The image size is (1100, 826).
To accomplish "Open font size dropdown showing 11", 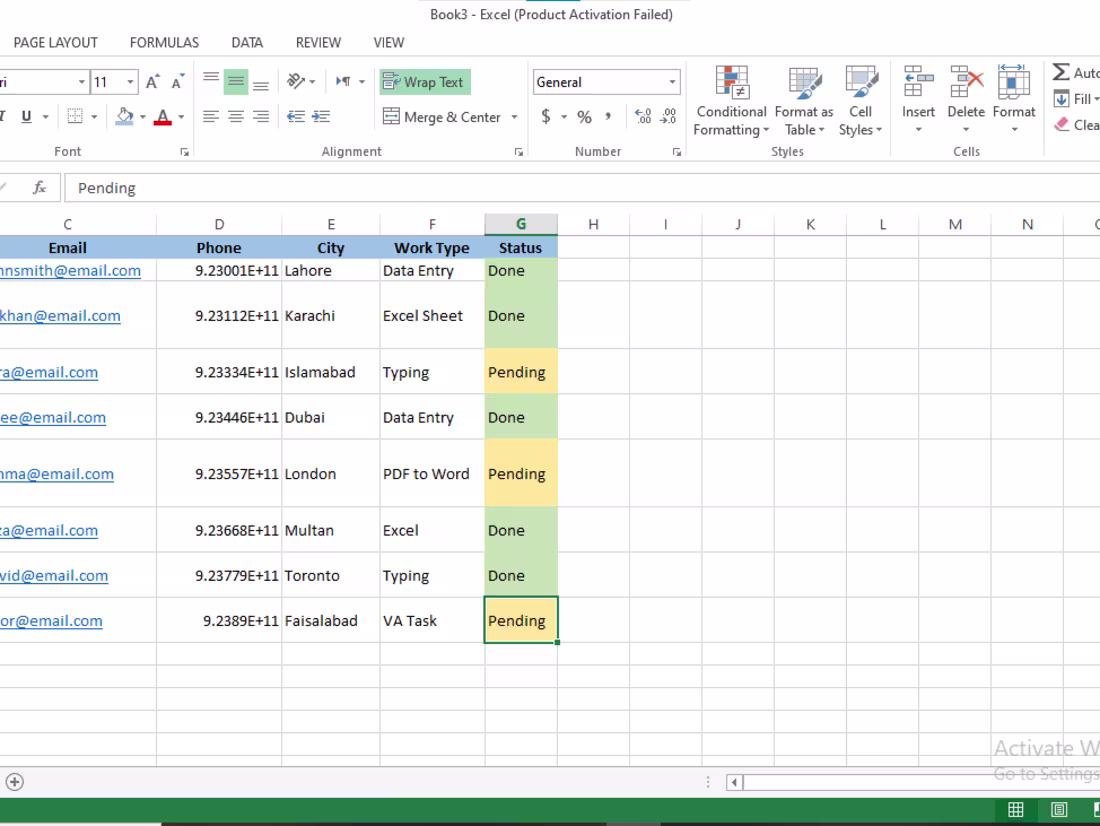I will click(130, 82).
